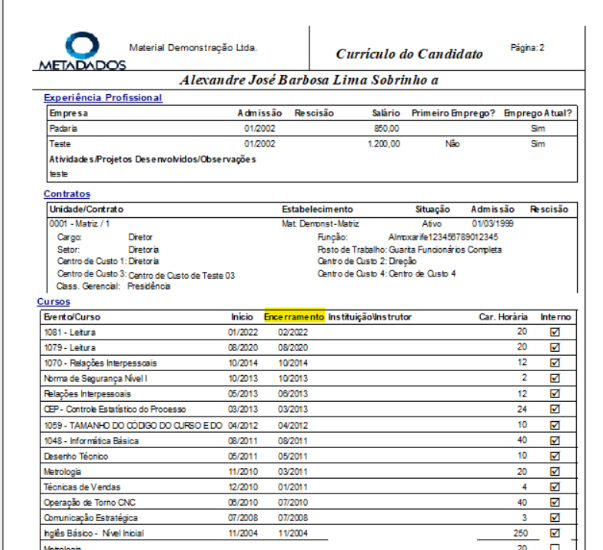Toggle Interno checkbox for 1081 - Leitura
Screen dimensions: 603x550
[x=555, y=331]
